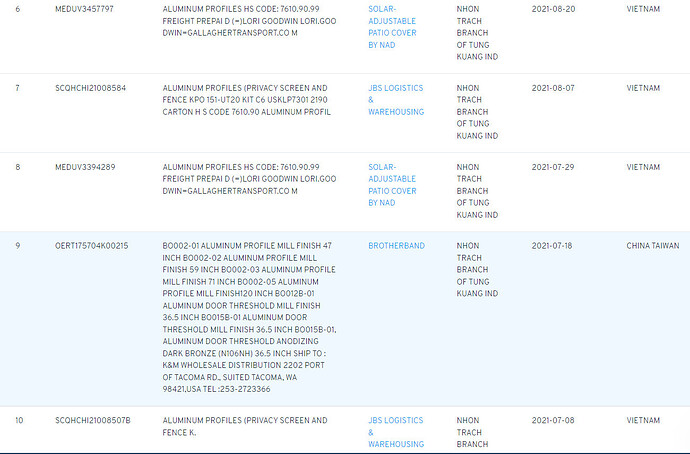Click VIETNAM cell in row 10

click(643, 421)
